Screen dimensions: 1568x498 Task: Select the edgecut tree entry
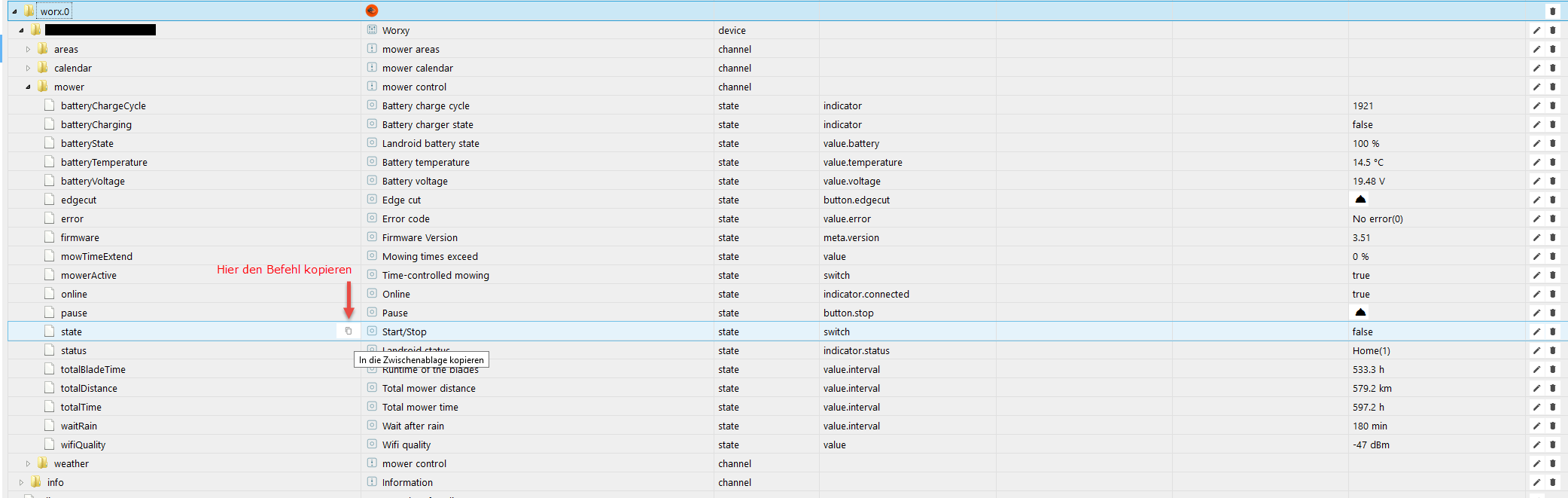tap(78, 200)
